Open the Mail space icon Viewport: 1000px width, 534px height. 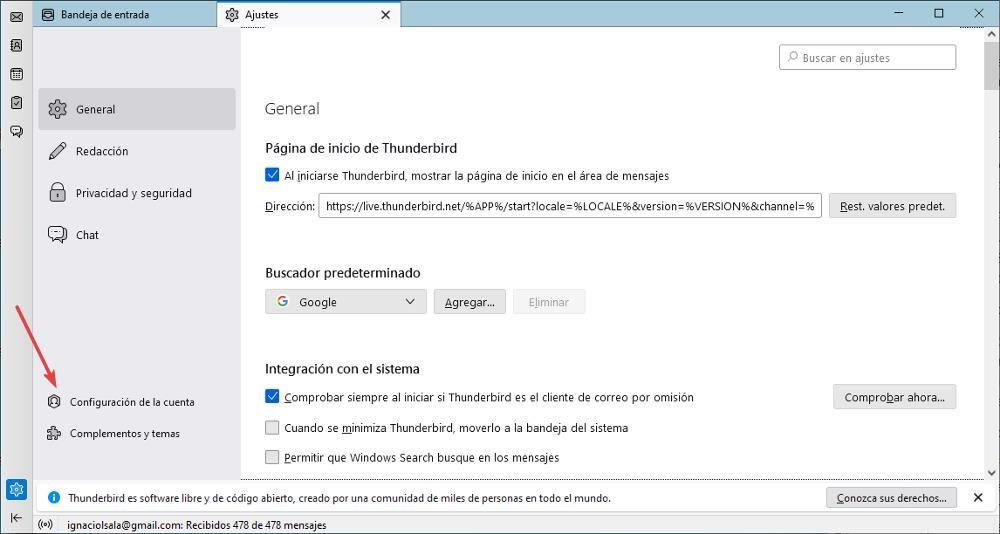(17, 17)
